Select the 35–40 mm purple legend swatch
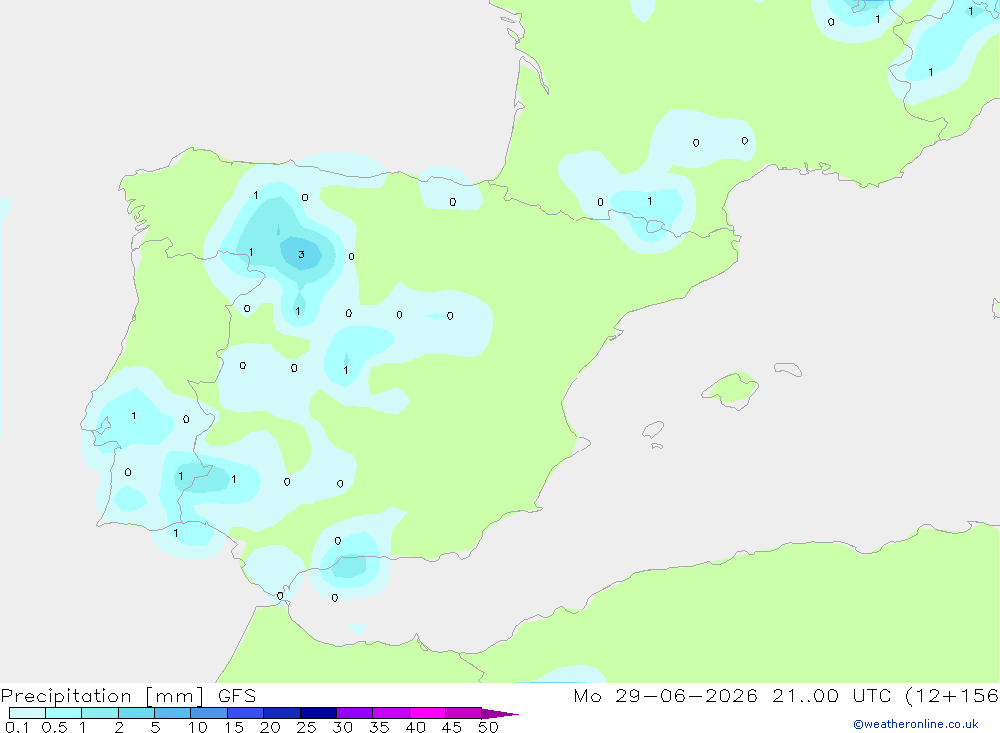 click(390, 713)
